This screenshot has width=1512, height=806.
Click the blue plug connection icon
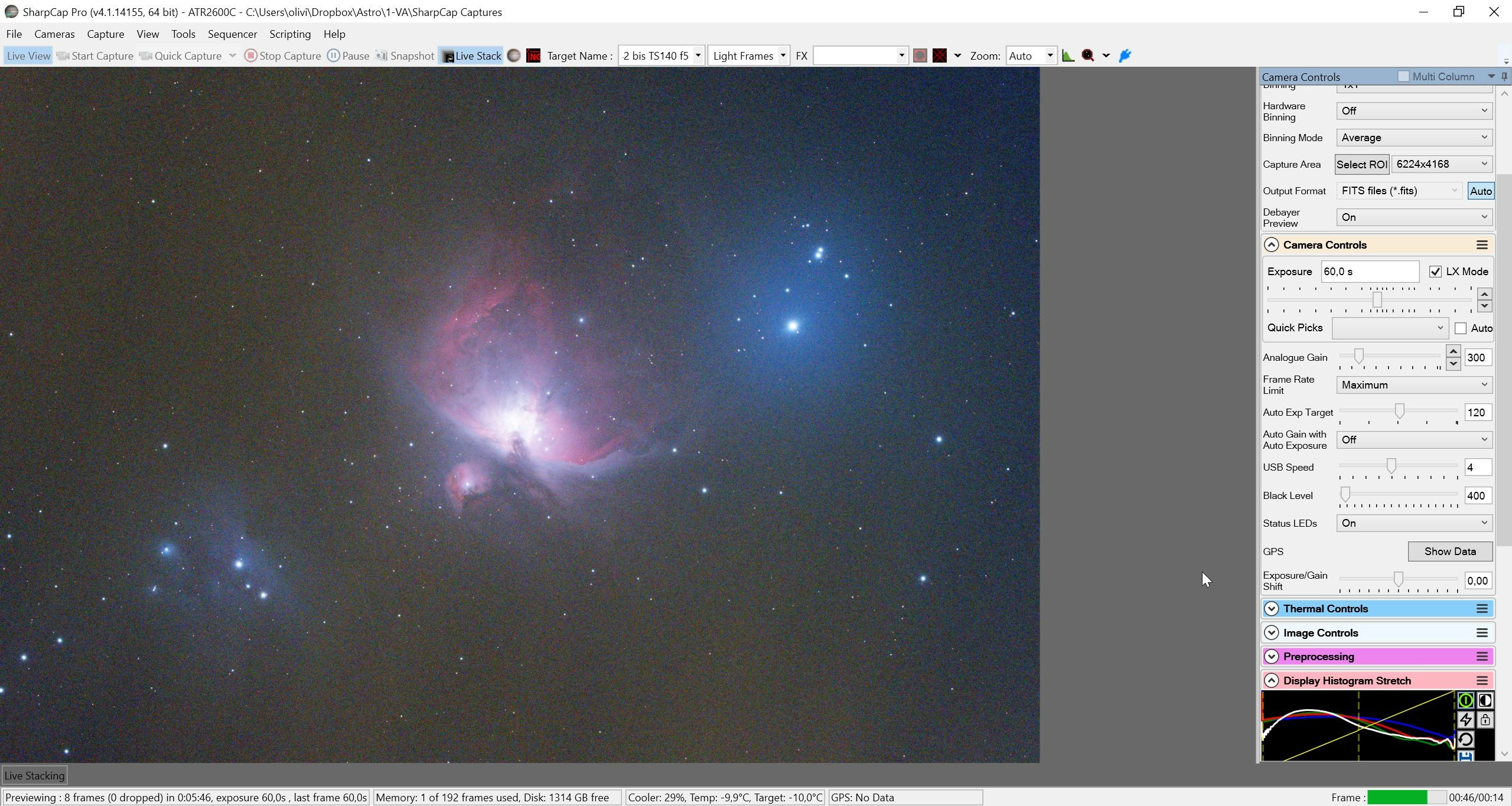point(1125,56)
